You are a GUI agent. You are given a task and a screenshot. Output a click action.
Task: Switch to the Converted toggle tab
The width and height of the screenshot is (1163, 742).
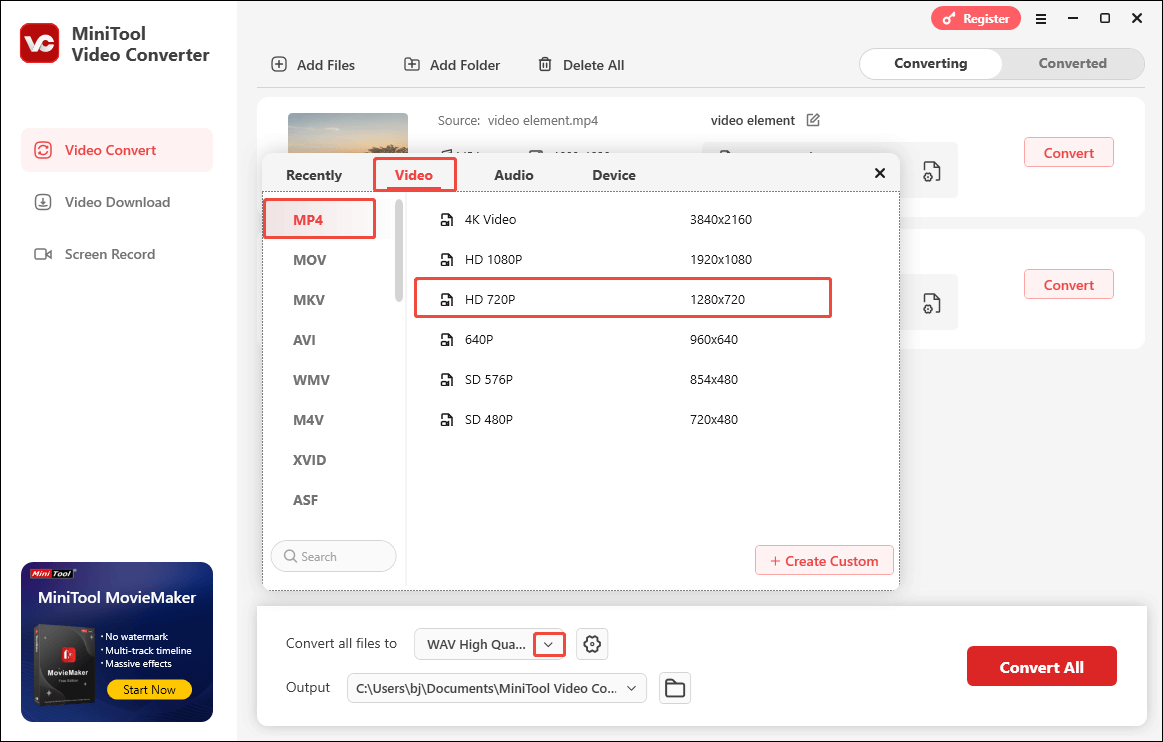[1072, 64]
